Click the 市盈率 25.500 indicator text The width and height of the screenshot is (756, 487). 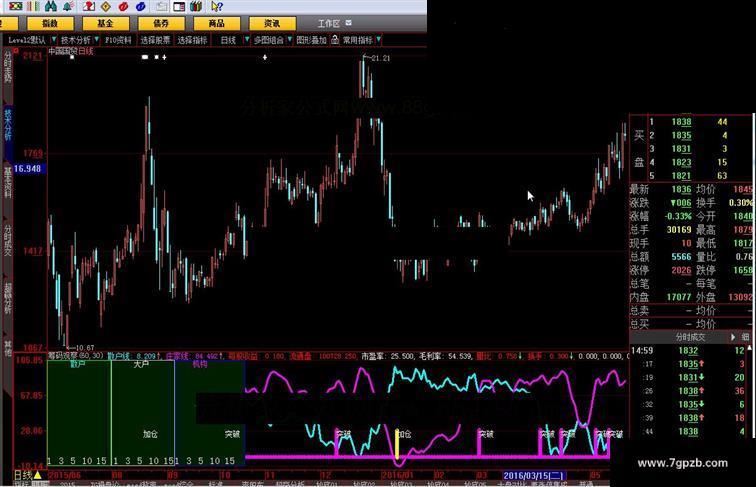coord(388,356)
